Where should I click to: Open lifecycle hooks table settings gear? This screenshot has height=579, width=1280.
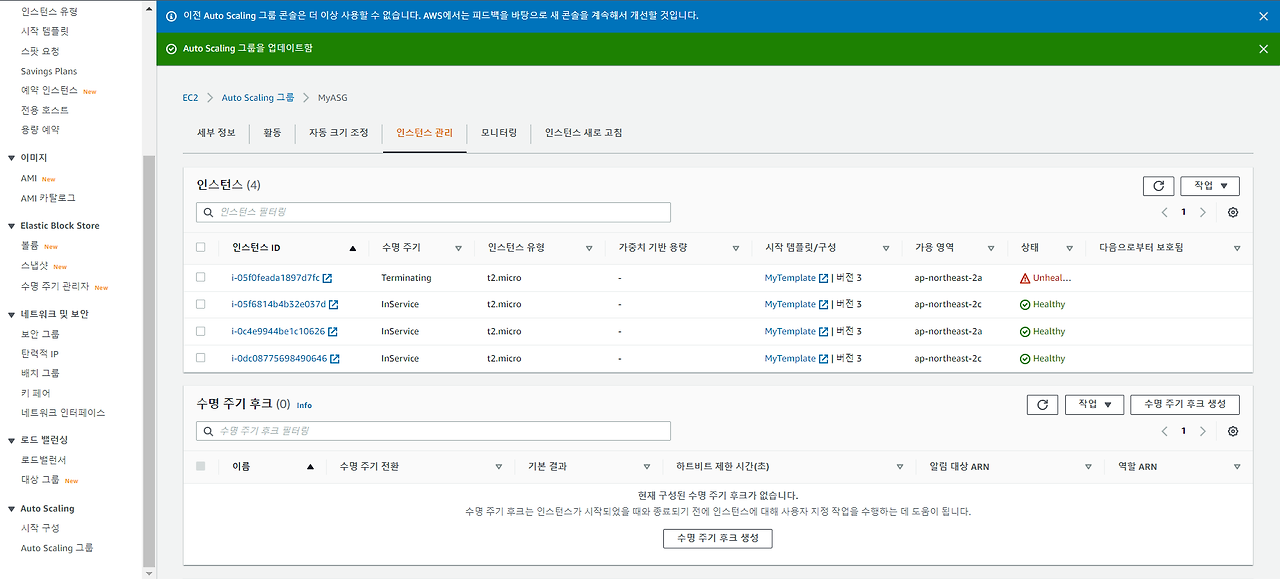point(1233,431)
